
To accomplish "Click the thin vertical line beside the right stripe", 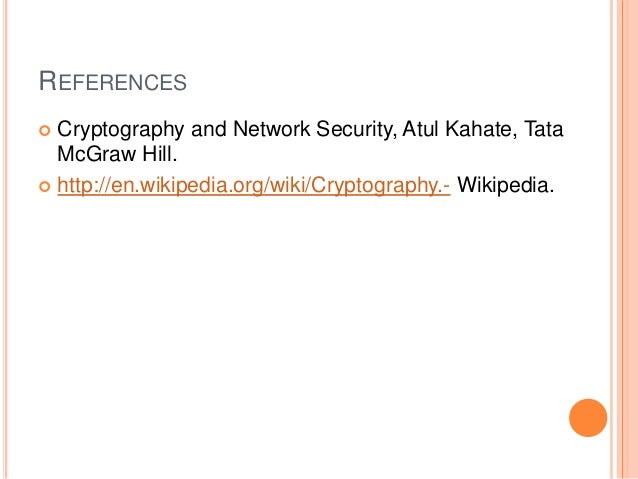I will point(612,239).
